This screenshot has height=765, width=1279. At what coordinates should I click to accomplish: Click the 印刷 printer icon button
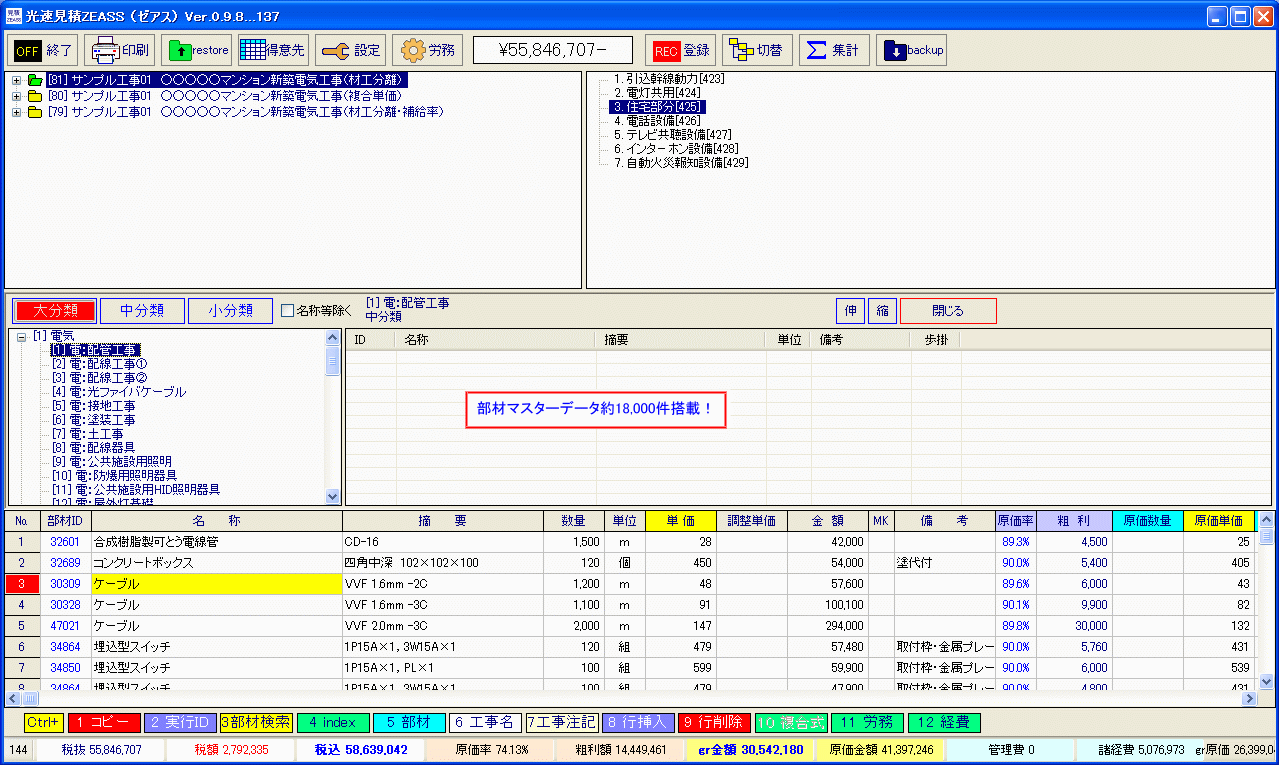(x=119, y=50)
